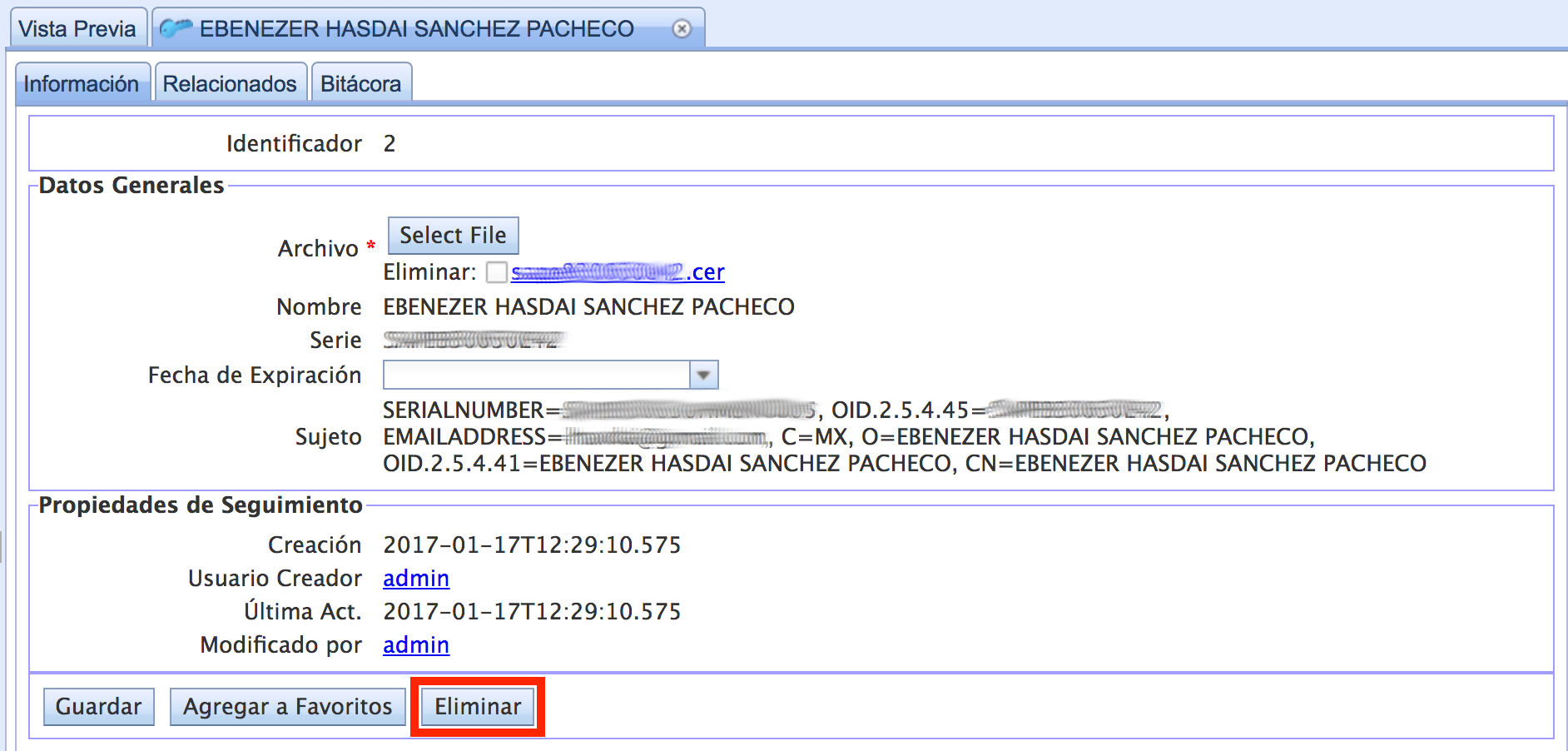This screenshot has height=751, width=1568.
Task: Open the .cer certificate file link
Action: [x=618, y=272]
